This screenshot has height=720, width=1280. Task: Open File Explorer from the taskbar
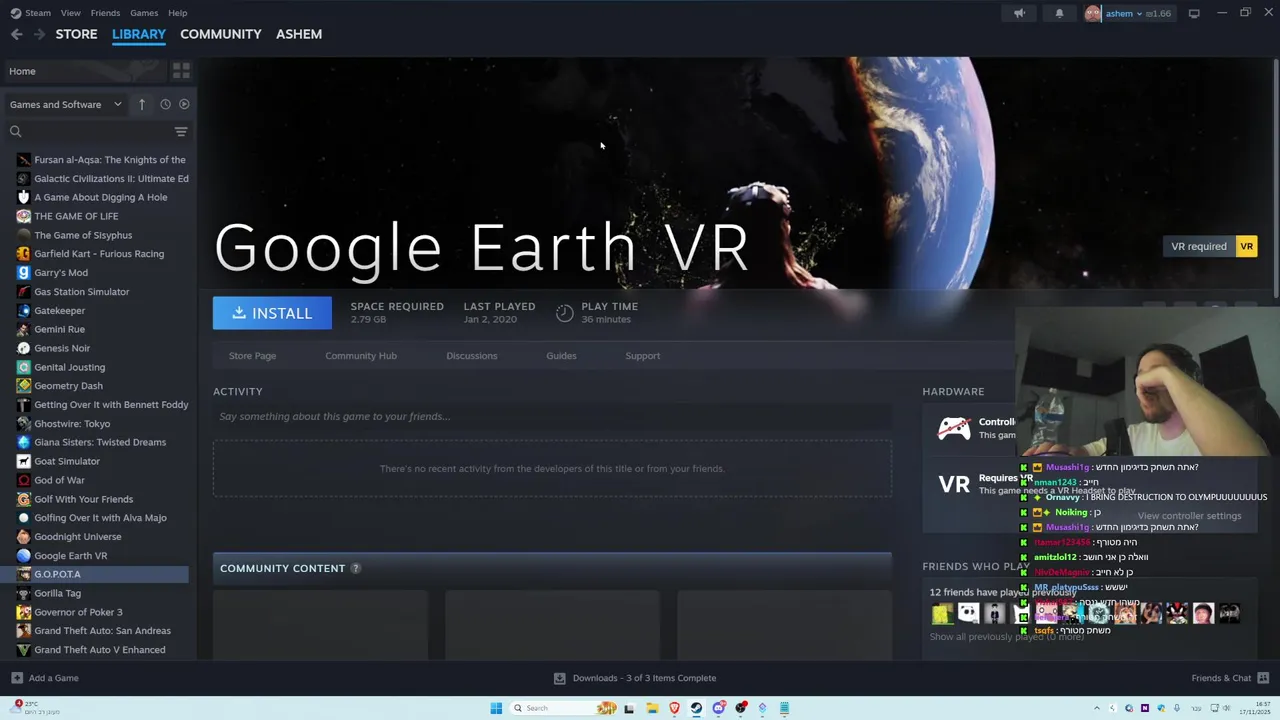652,708
